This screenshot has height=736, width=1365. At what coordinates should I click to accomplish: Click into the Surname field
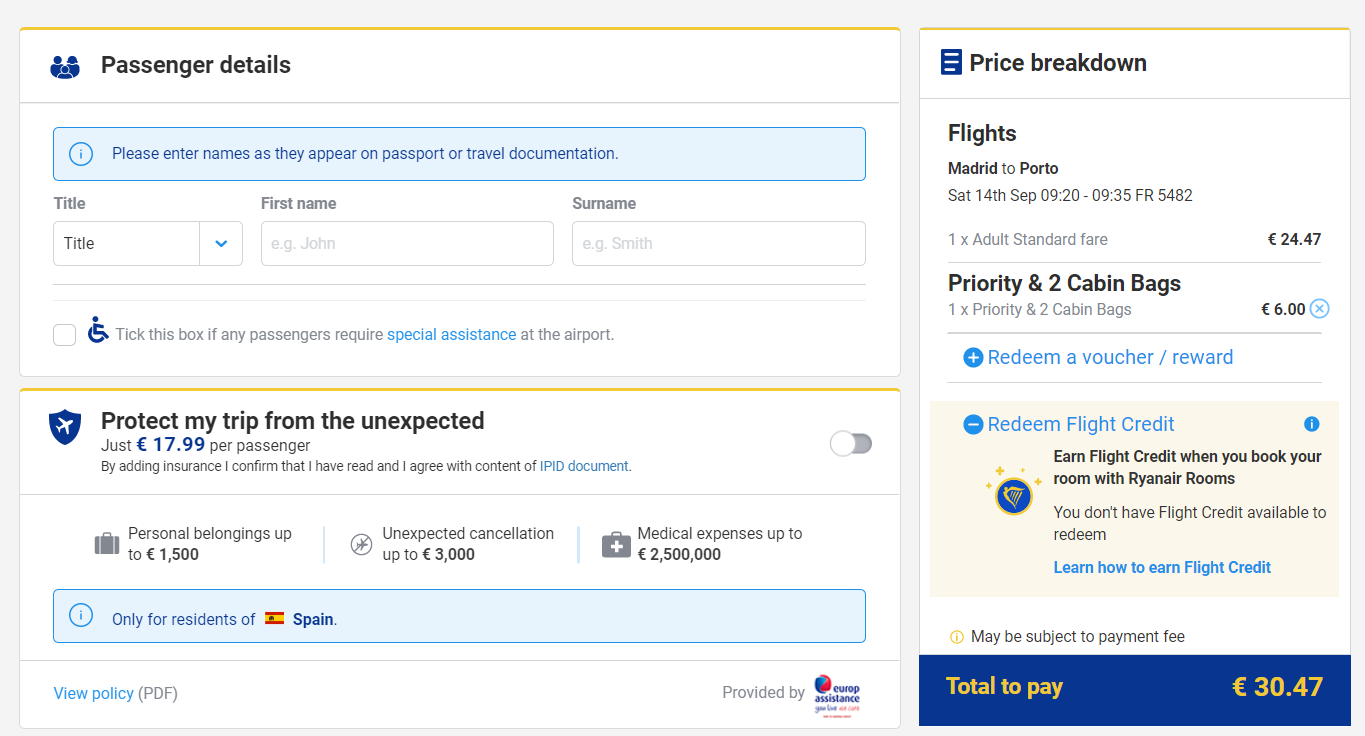(718, 243)
